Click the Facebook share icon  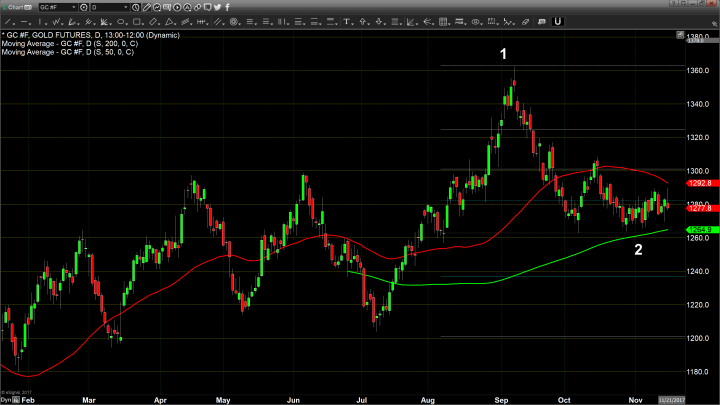tap(227, 7)
